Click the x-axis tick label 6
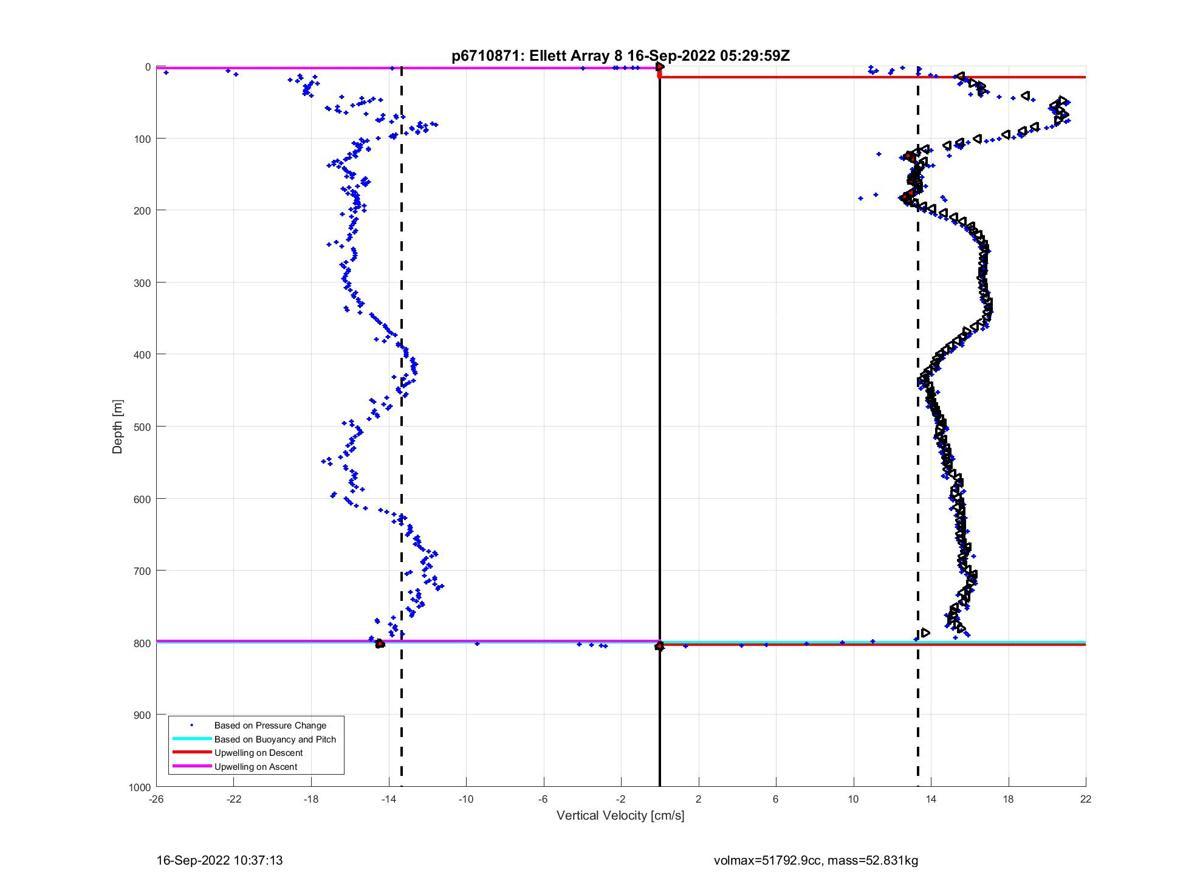This screenshot has height=885, width=1200. pos(776,798)
